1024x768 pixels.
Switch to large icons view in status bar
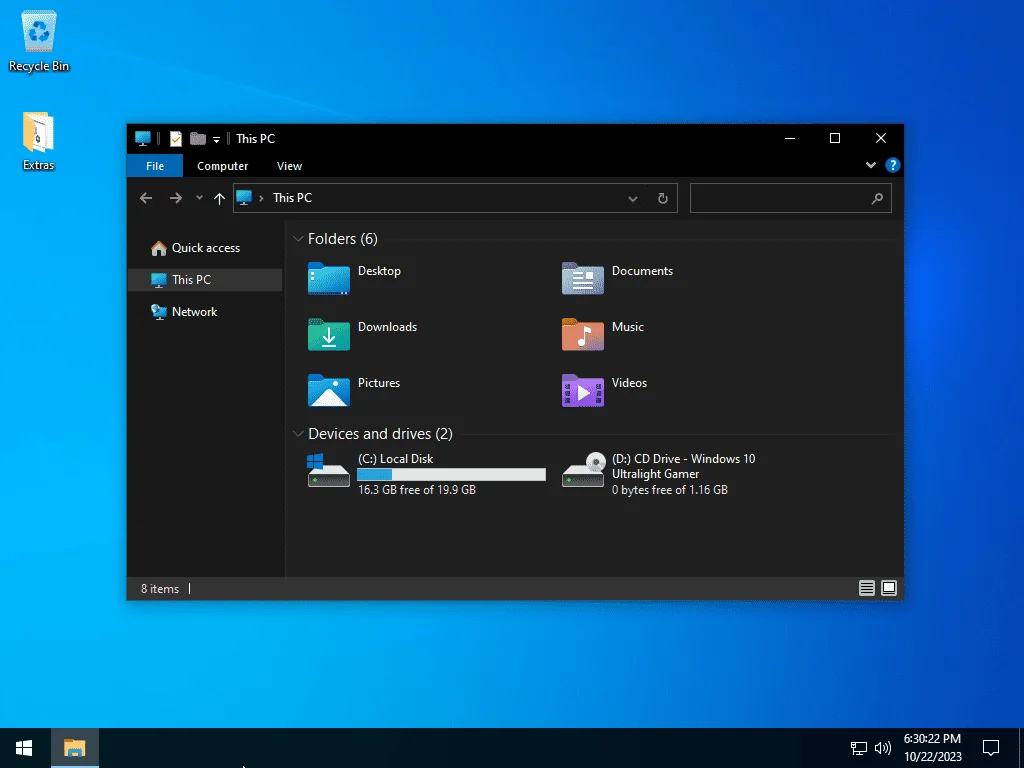pyautogui.click(x=889, y=588)
